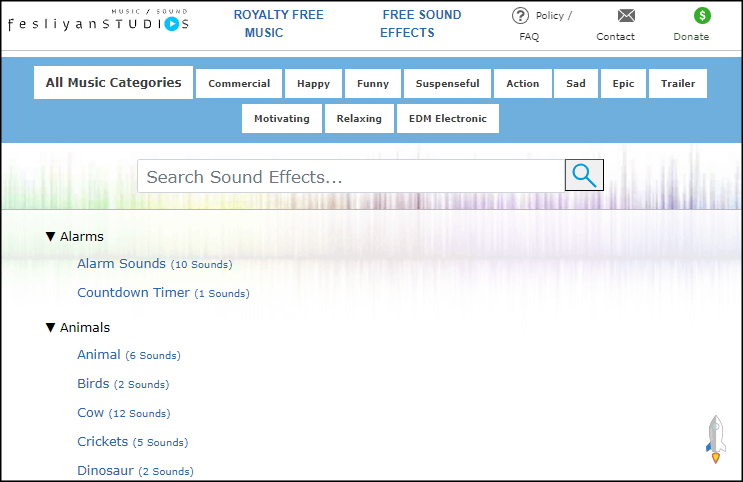743x482 pixels.
Task: Open Free Sound Effects menu
Action: 420,24
